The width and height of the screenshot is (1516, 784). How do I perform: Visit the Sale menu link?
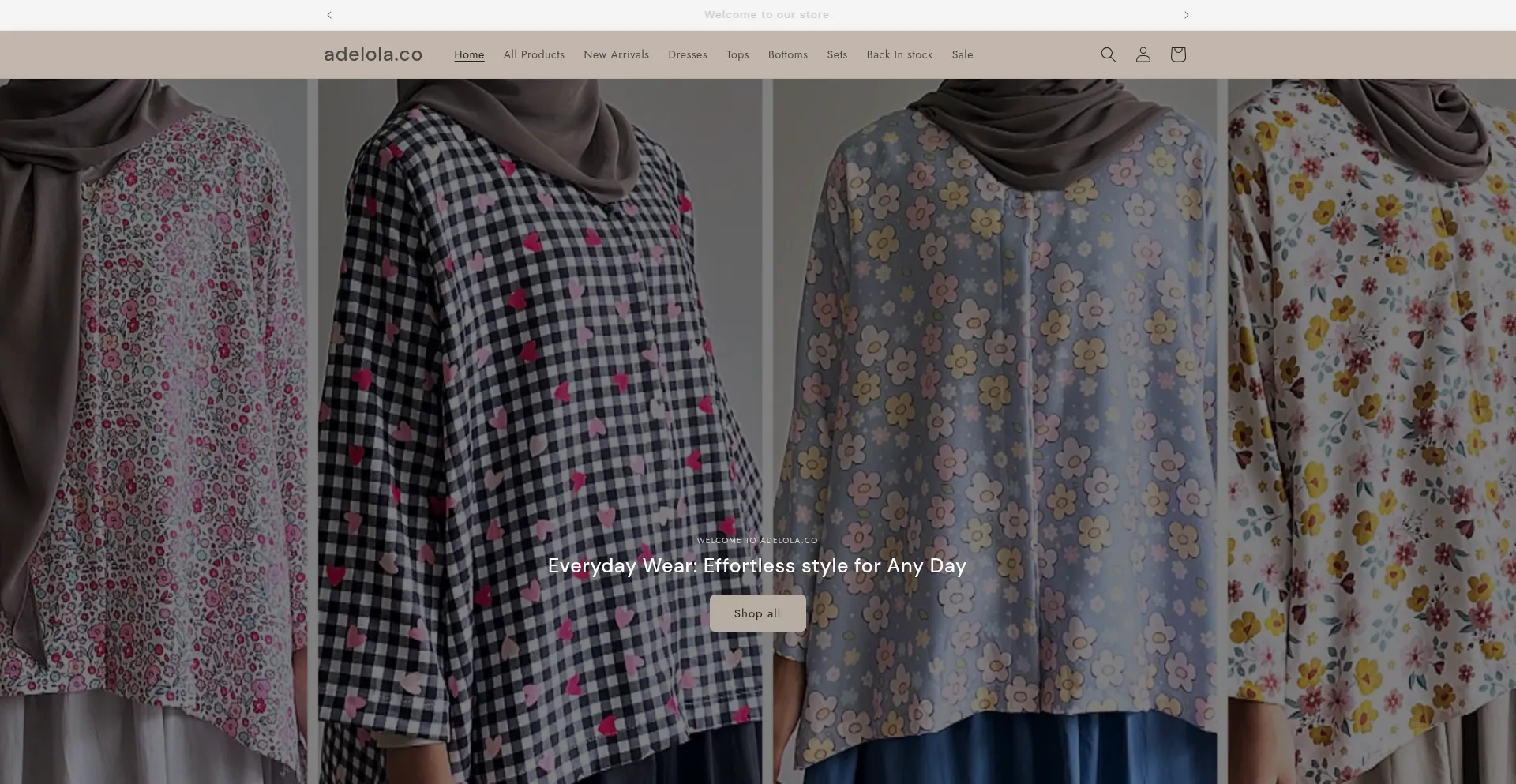pos(962,54)
